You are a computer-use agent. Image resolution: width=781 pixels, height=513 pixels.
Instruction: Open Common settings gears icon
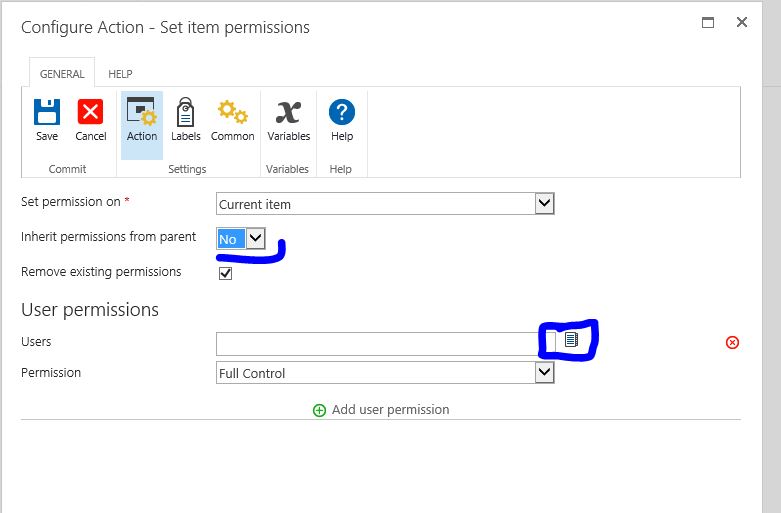coord(232,112)
